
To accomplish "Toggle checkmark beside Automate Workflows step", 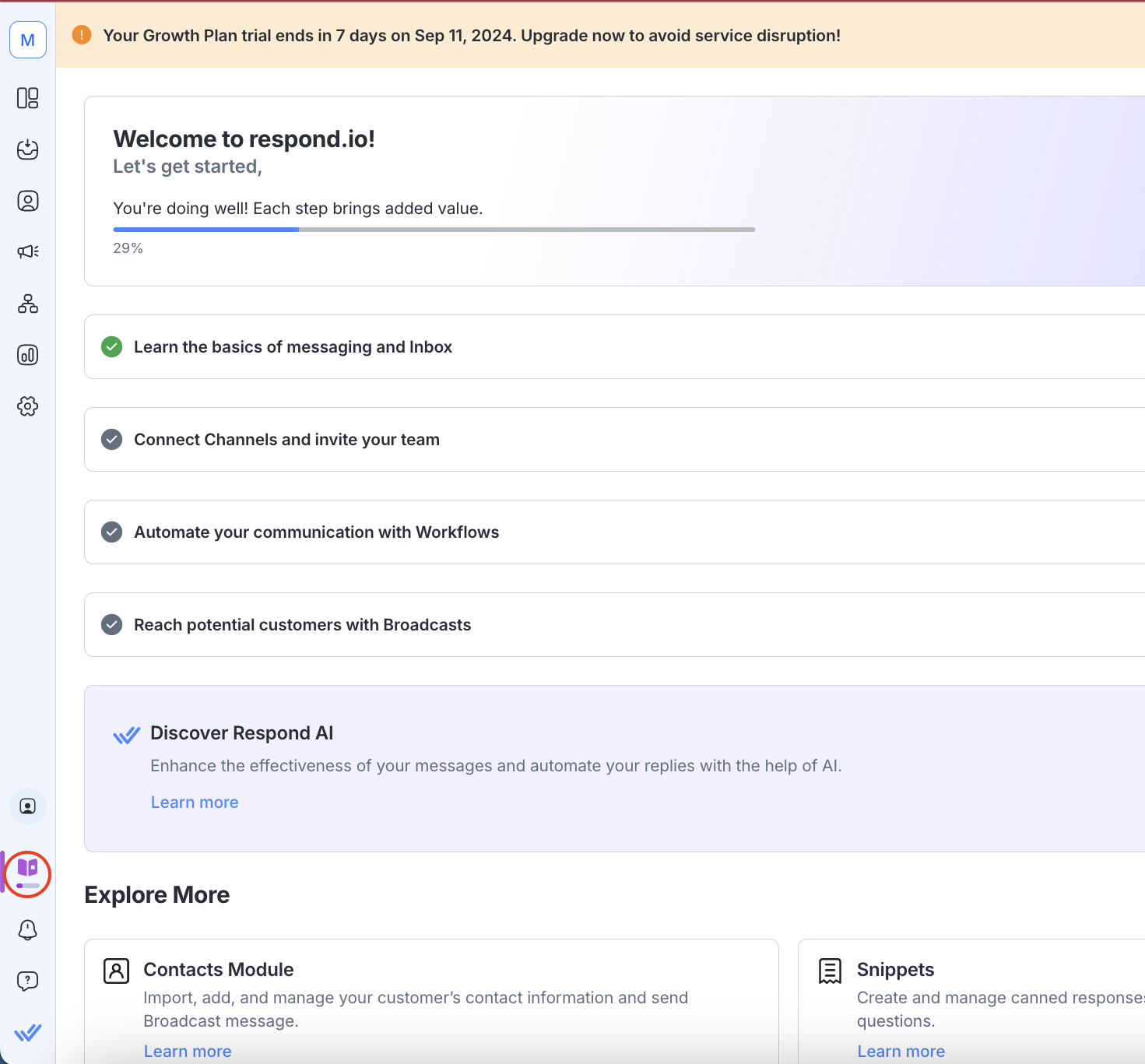I will [x=112, y=532].
